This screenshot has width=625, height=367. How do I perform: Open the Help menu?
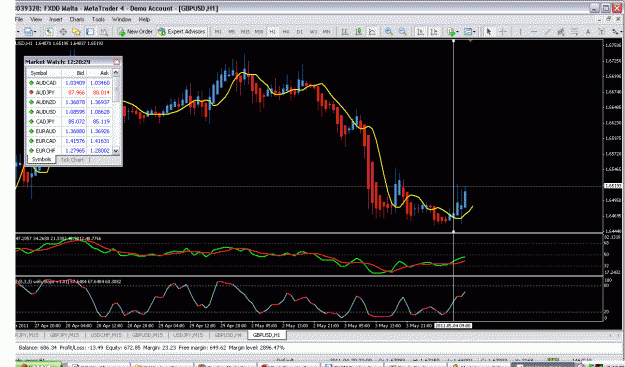[x=144, y=19]
